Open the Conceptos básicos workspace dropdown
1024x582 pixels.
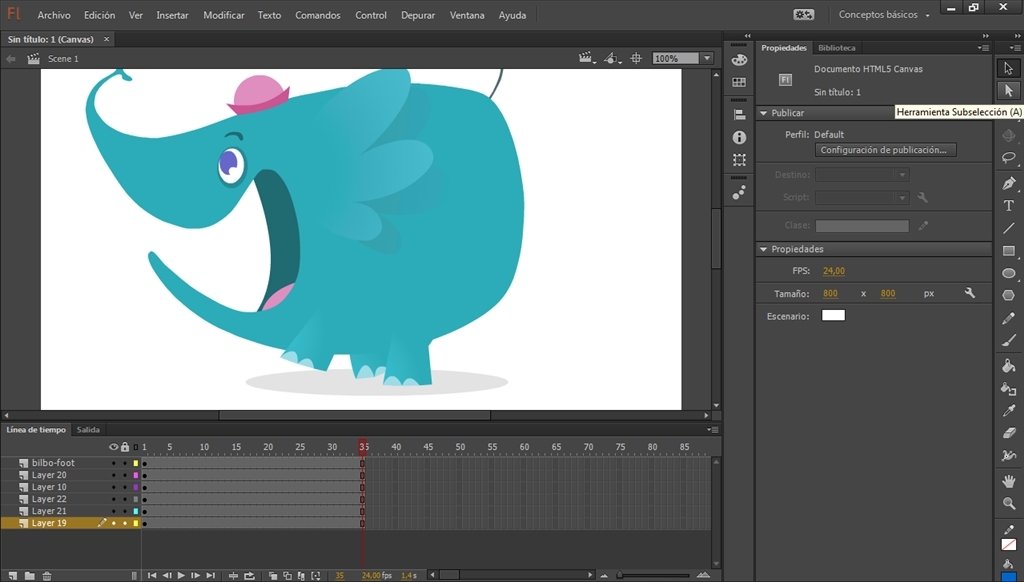[884, 14]
